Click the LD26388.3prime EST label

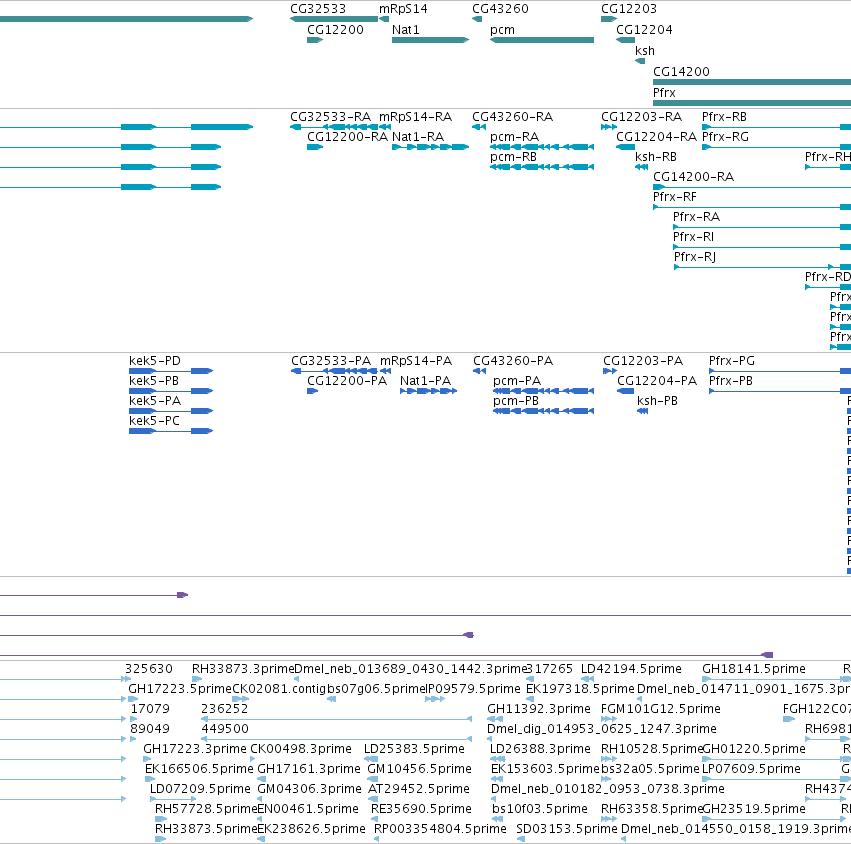click(540, 749)
